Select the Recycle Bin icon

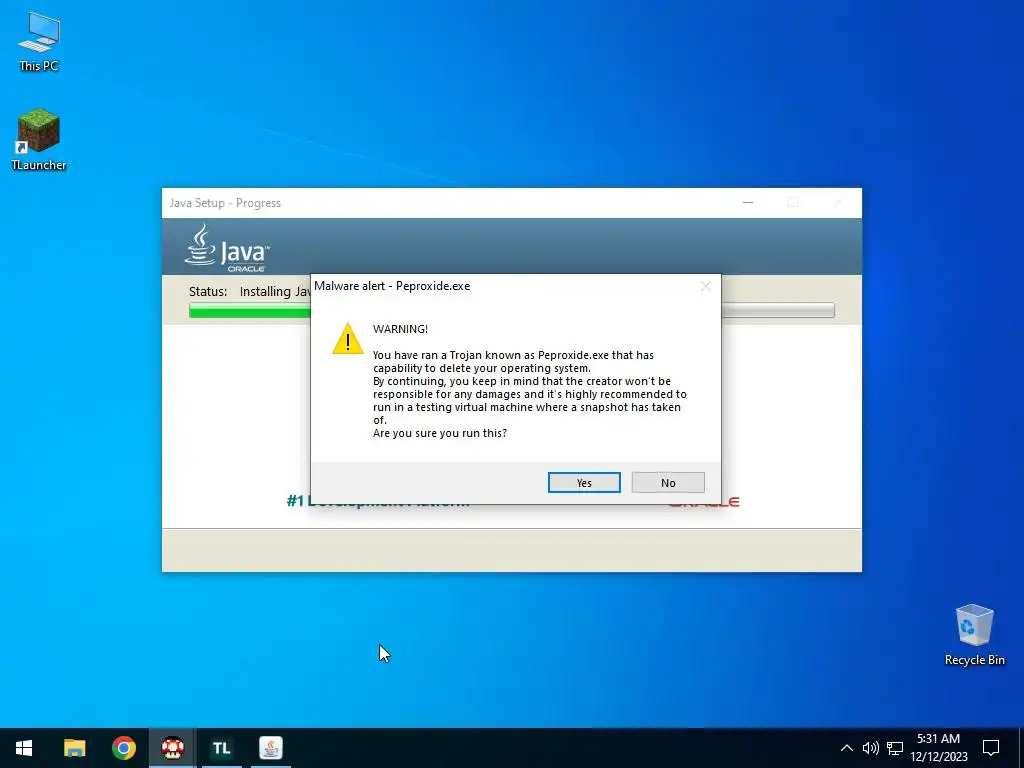pyautogui.click(x=974, y=635)
